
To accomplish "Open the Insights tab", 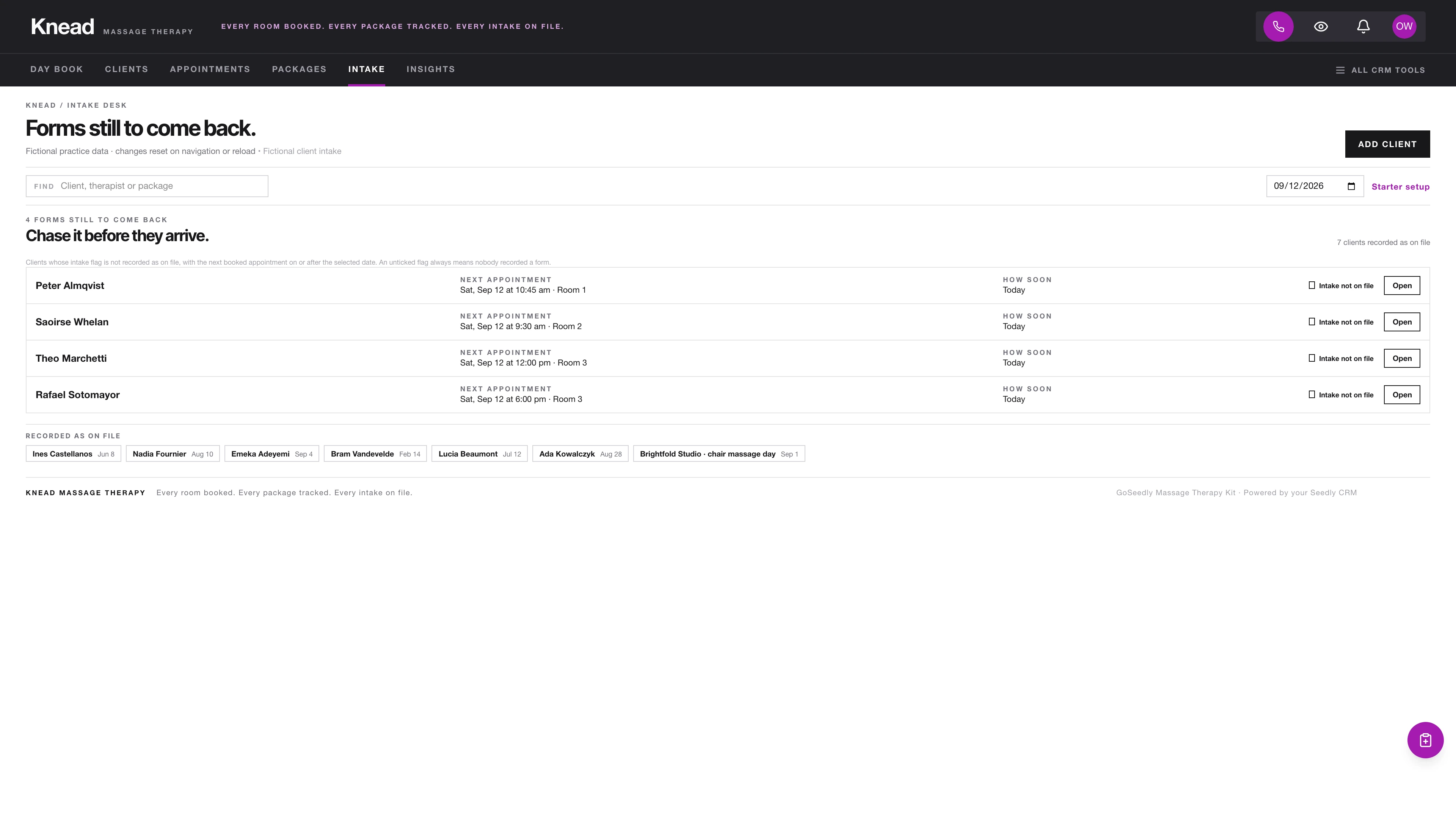I will (431, 69).
